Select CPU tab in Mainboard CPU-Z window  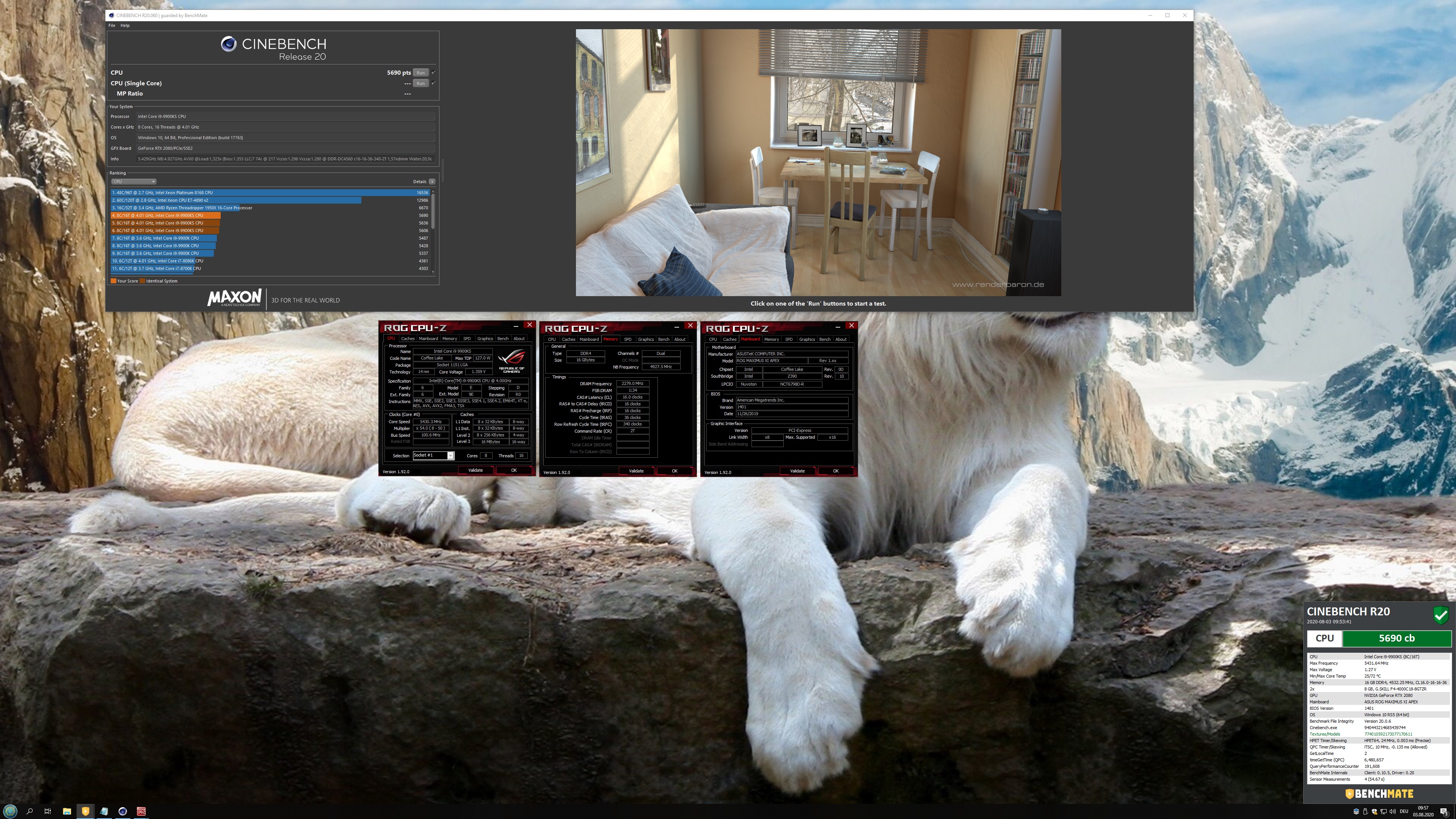pyautogui.click(x=713, y=339)
